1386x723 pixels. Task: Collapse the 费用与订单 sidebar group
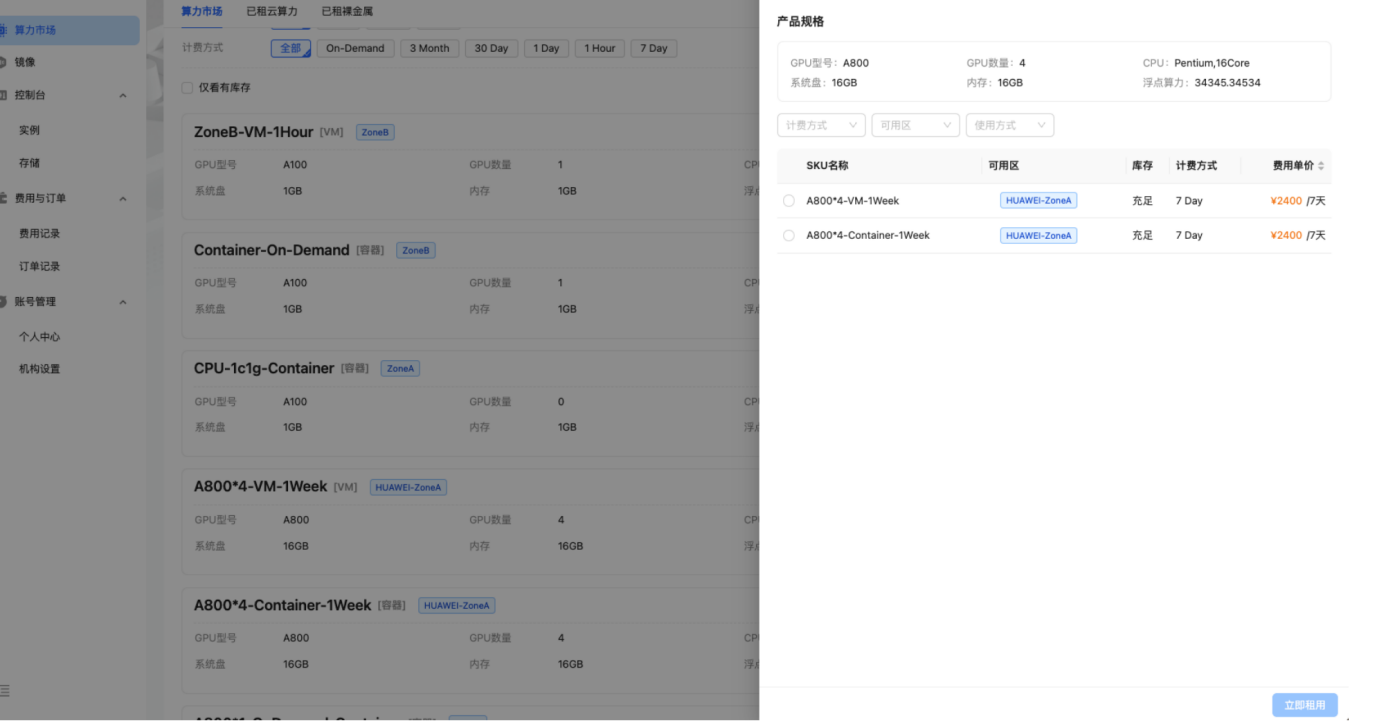123,199
